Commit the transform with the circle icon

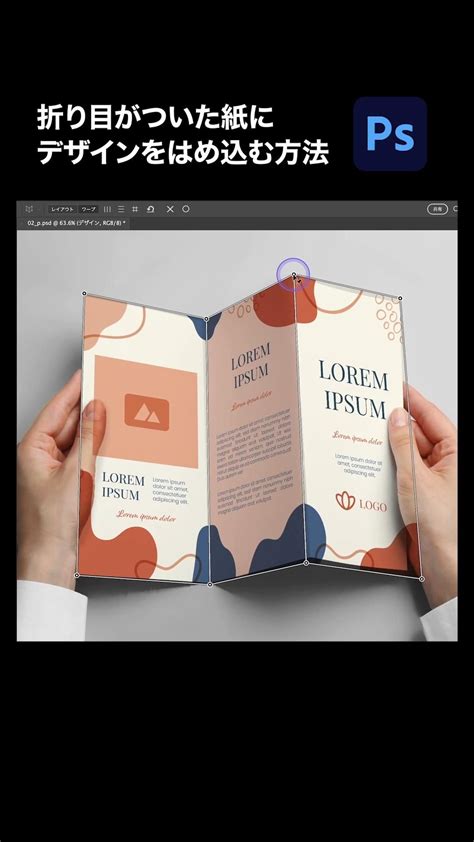(186, 209)
